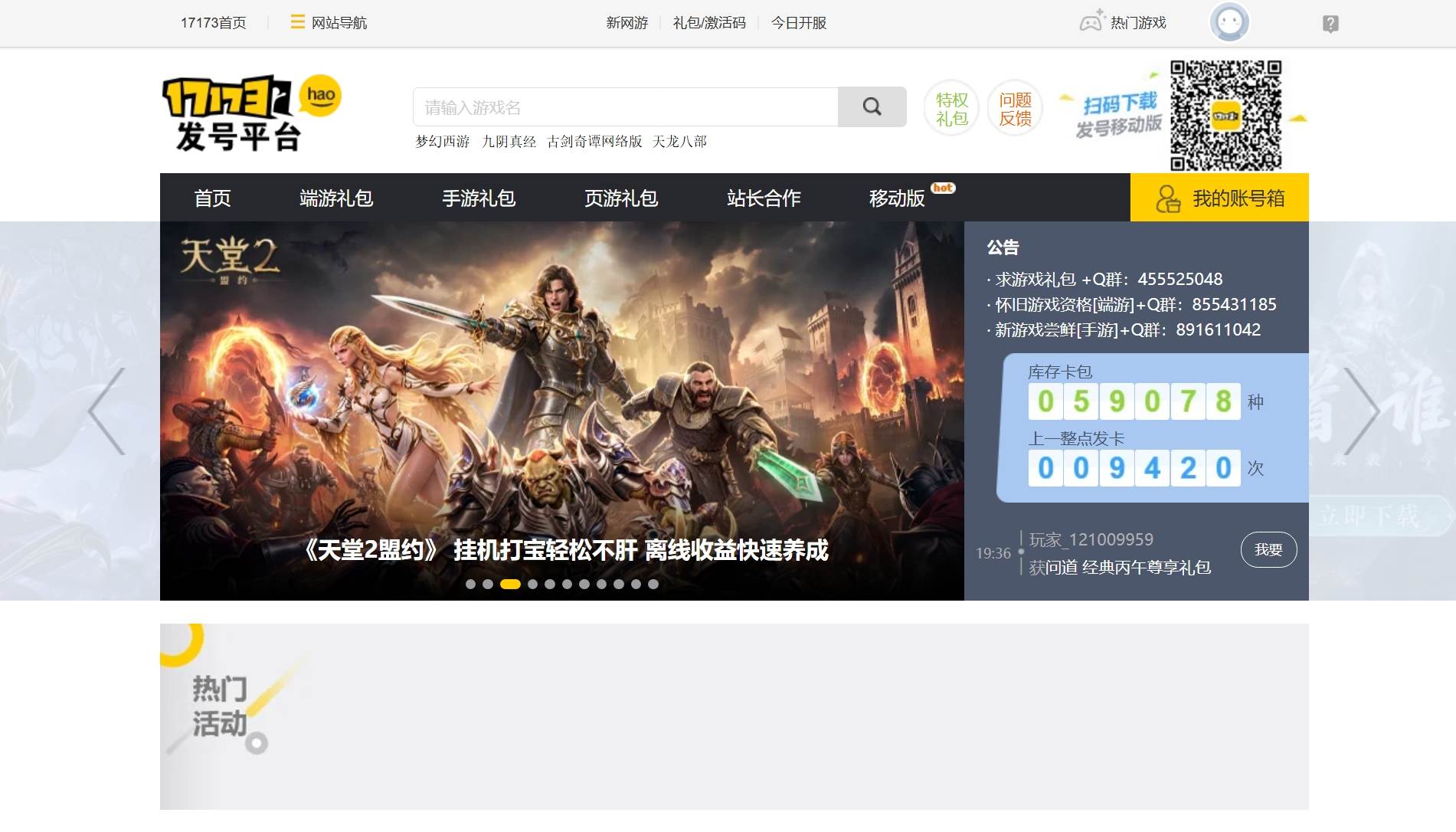Open 网站导航 hamburger menu
This screenshot has height=832, width=1456.
point(329,22)
